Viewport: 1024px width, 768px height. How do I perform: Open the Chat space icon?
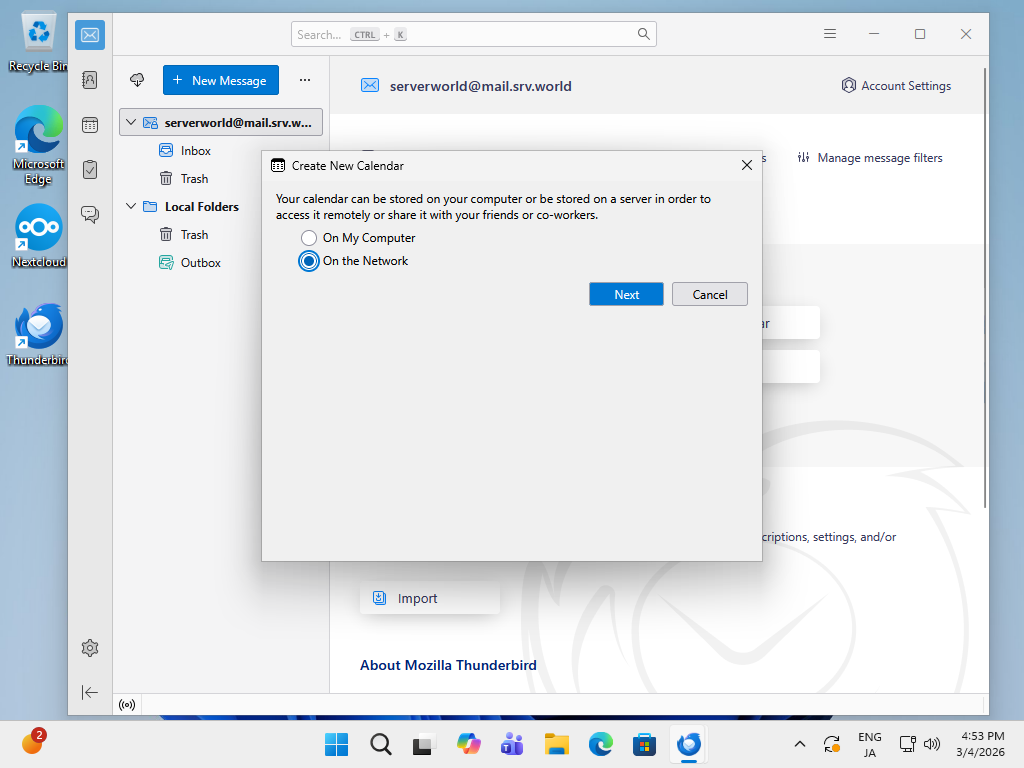[90, 214]
